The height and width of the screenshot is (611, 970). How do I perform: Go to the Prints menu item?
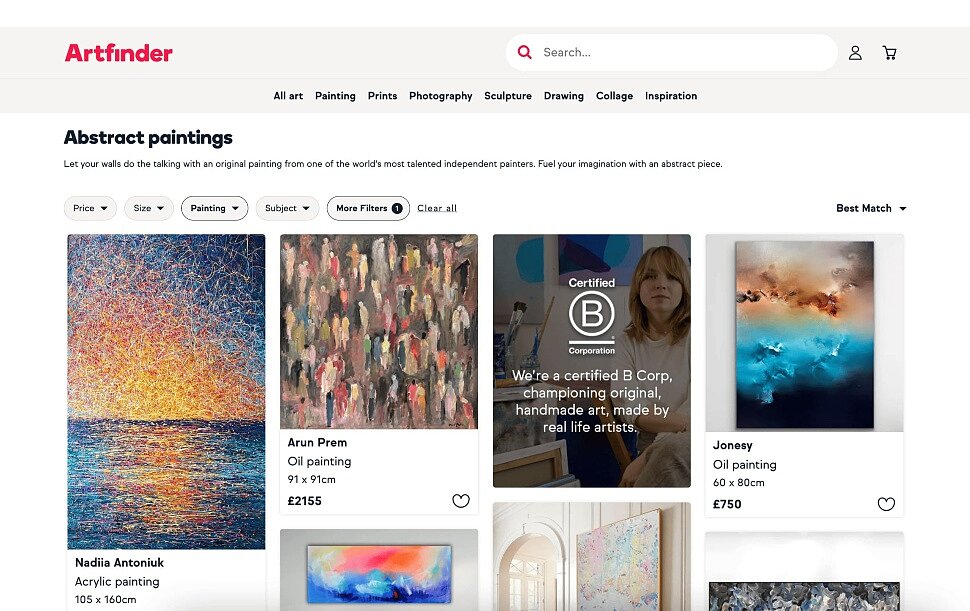pos(382,96)
